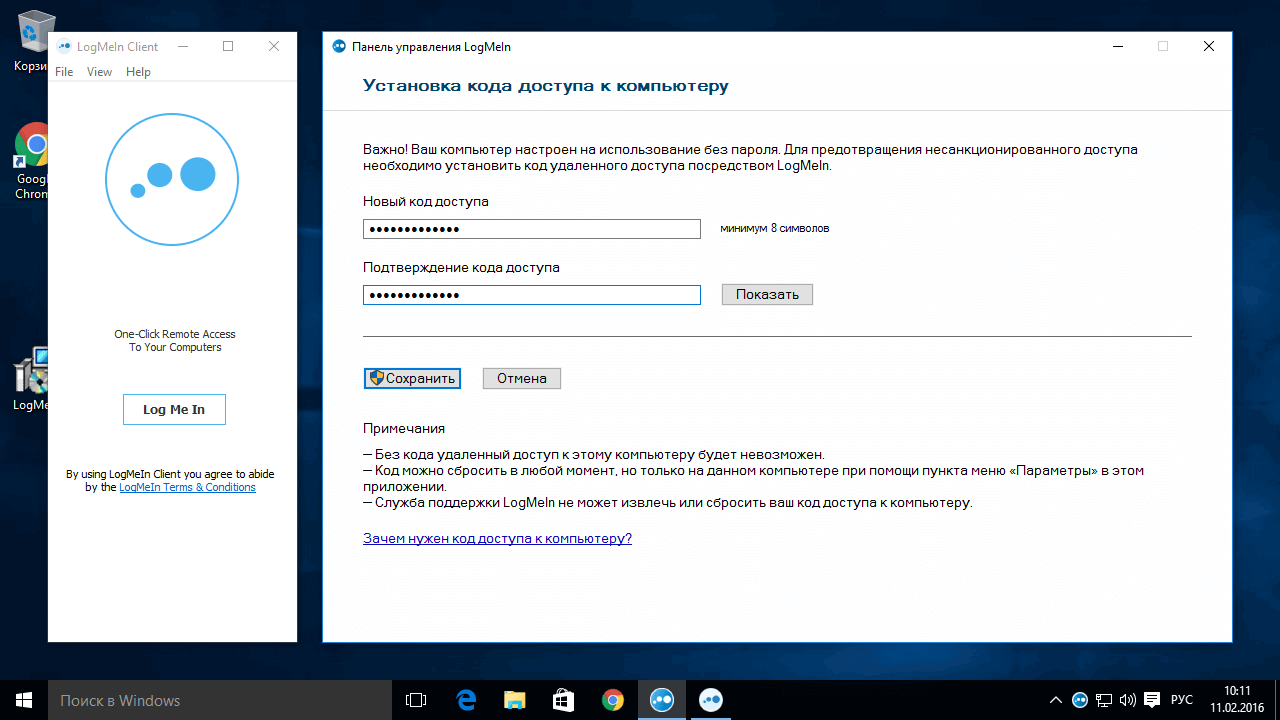Click the LogMeIn logo in the Client title bar

click(x=65, y=47)
